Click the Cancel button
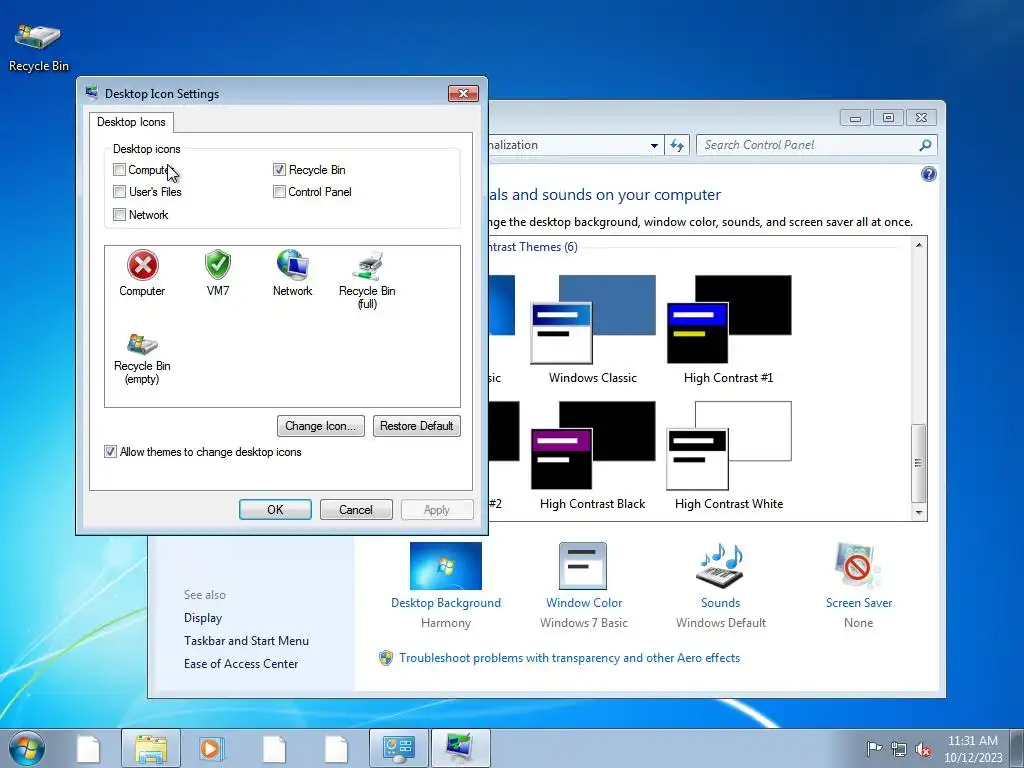This screenshot has height=768, width=1024. 356,510
